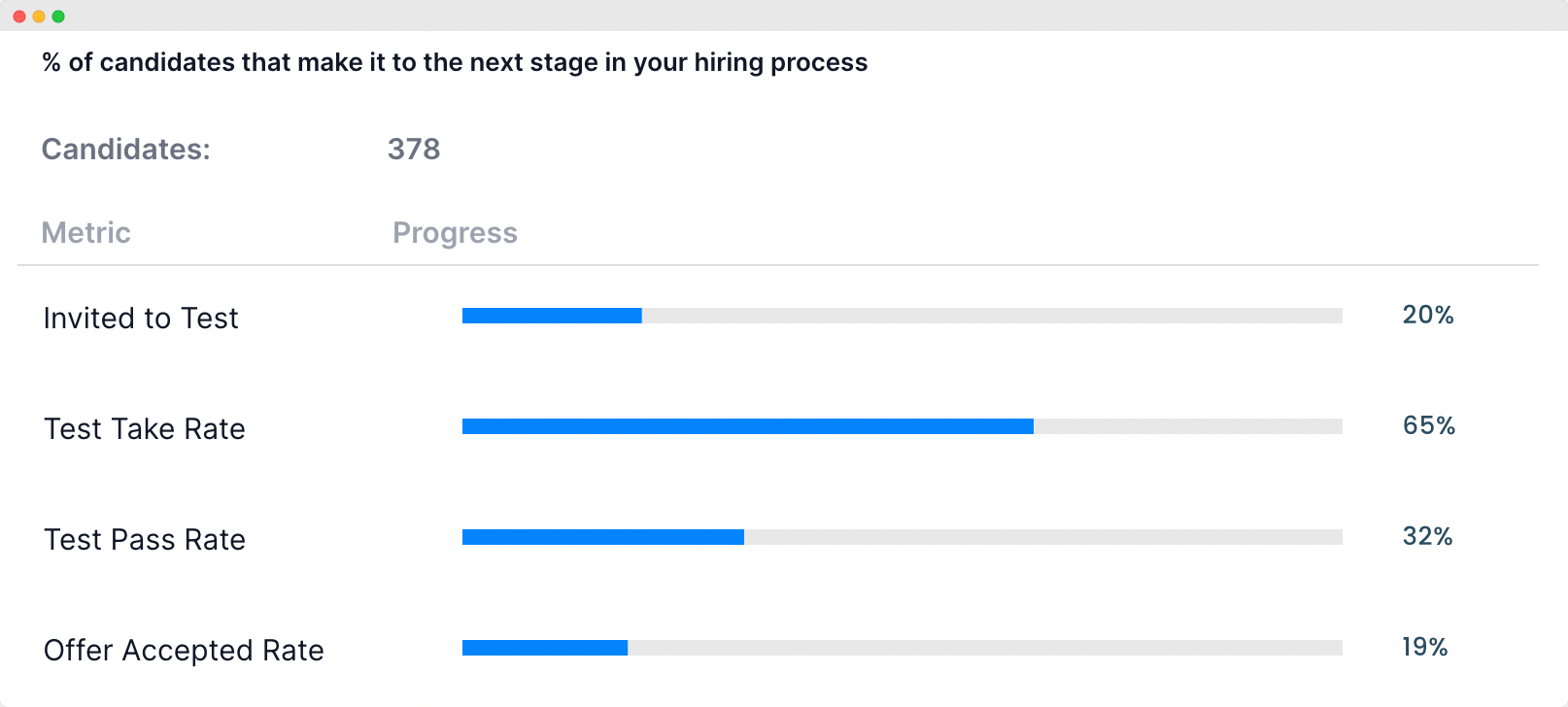Screen dimensions: 1568x707
Task: Click the Test Take Rate progress bar
Action: 903,426
